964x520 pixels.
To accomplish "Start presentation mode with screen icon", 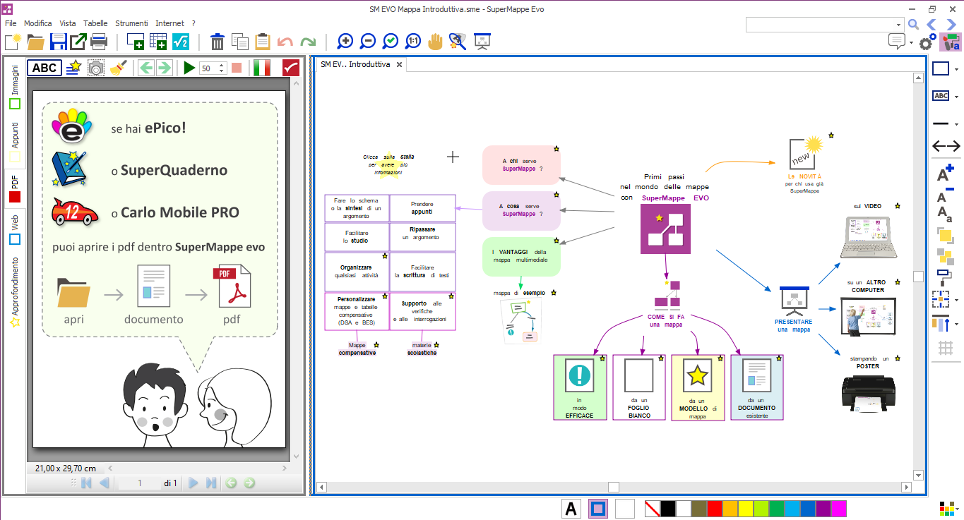I will tap(483, 42).
